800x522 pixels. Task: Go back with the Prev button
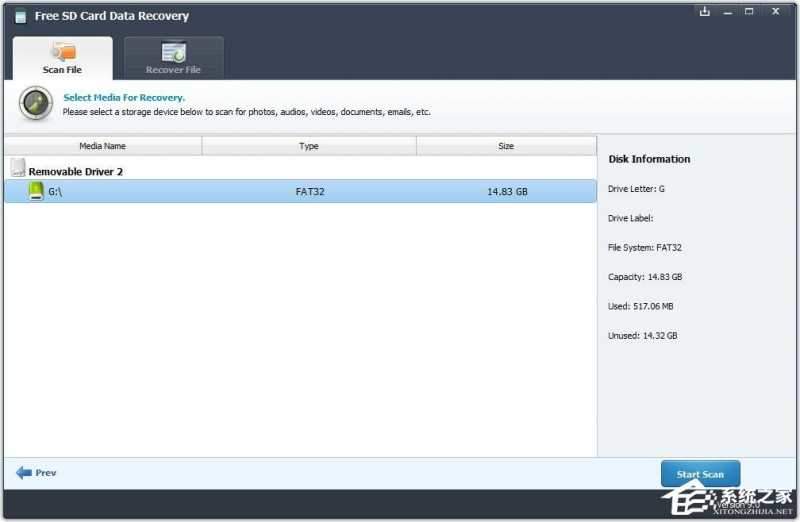[36, 473]
